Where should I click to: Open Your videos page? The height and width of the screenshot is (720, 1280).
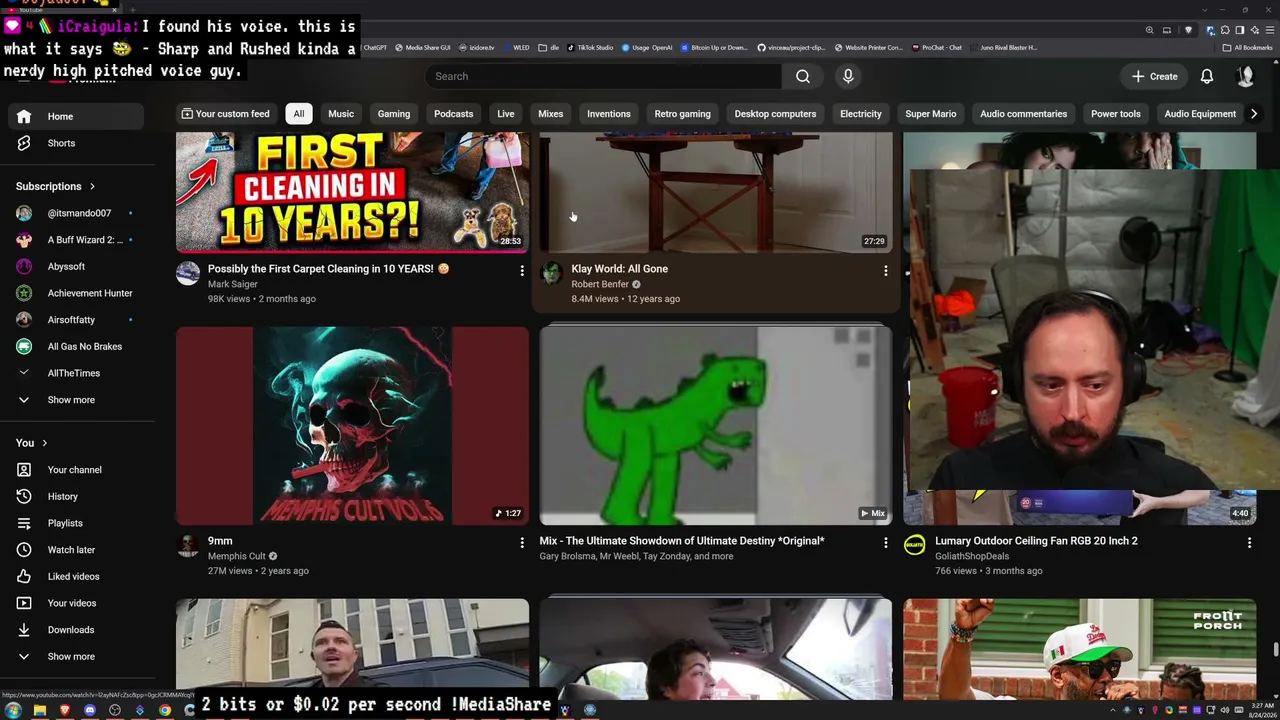[x=76, y=603]
